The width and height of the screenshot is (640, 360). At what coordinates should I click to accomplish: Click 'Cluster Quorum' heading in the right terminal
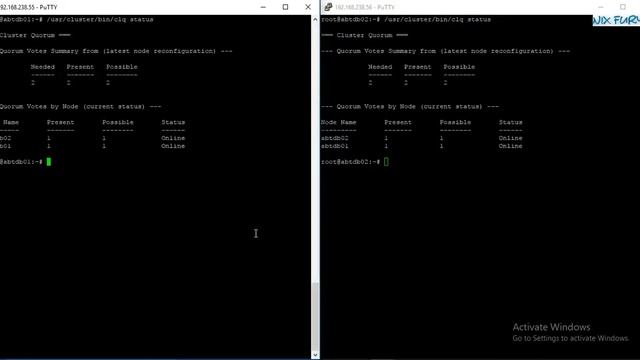(x=364, y=35)
